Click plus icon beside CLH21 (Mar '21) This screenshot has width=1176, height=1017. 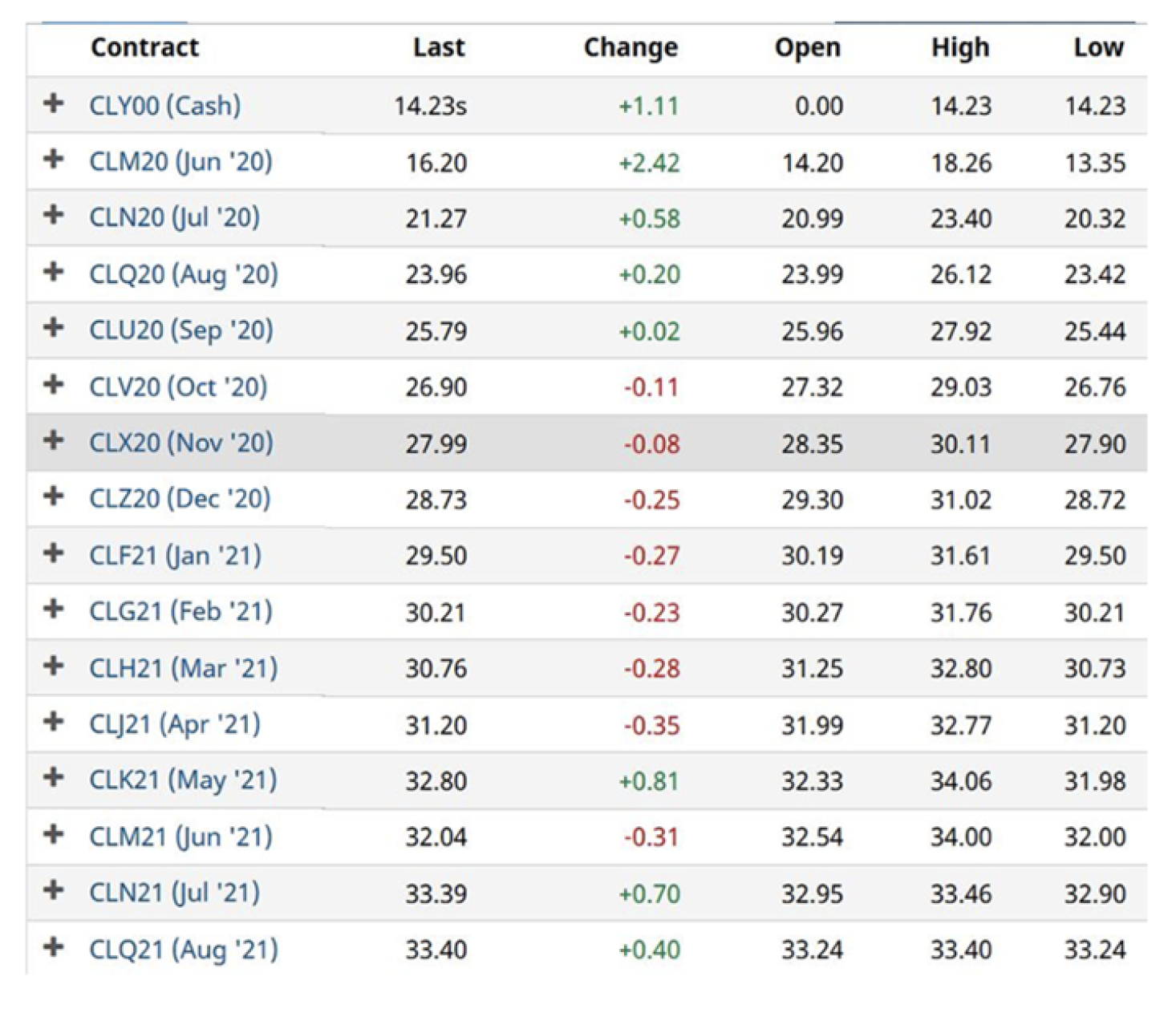[54, 666]
